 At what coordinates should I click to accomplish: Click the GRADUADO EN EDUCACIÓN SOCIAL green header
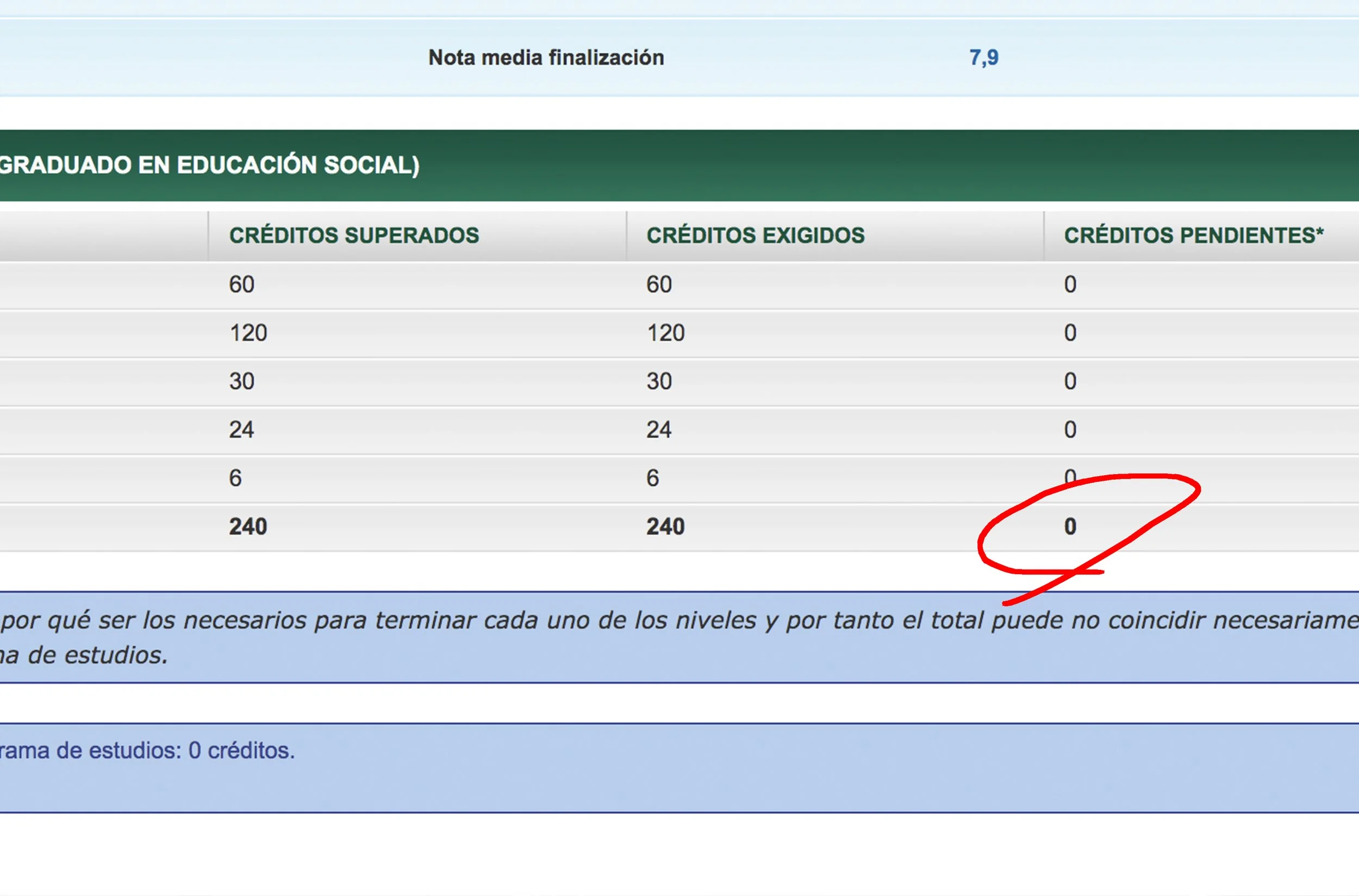[x=210, y=165]
